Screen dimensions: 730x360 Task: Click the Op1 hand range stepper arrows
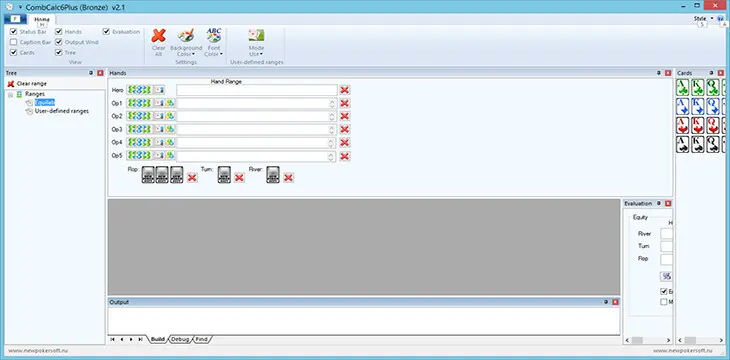tap(332, 103)
